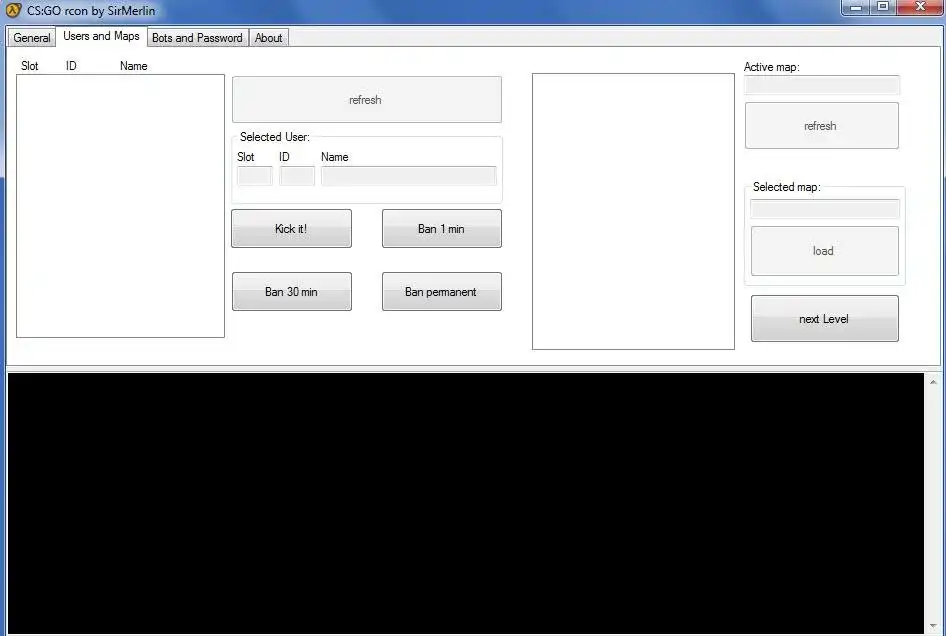Click the refresh button under Active map

click(822, 126)
